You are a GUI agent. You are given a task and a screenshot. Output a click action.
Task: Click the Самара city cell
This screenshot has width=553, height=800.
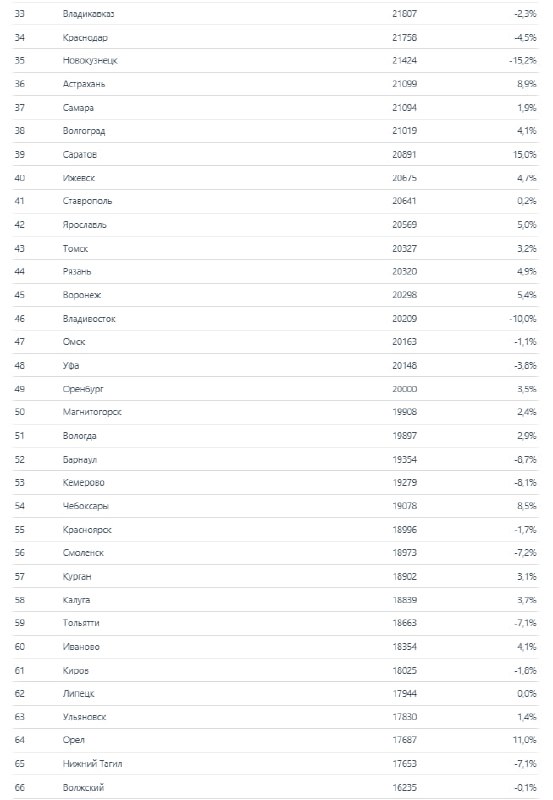point(78,108)
